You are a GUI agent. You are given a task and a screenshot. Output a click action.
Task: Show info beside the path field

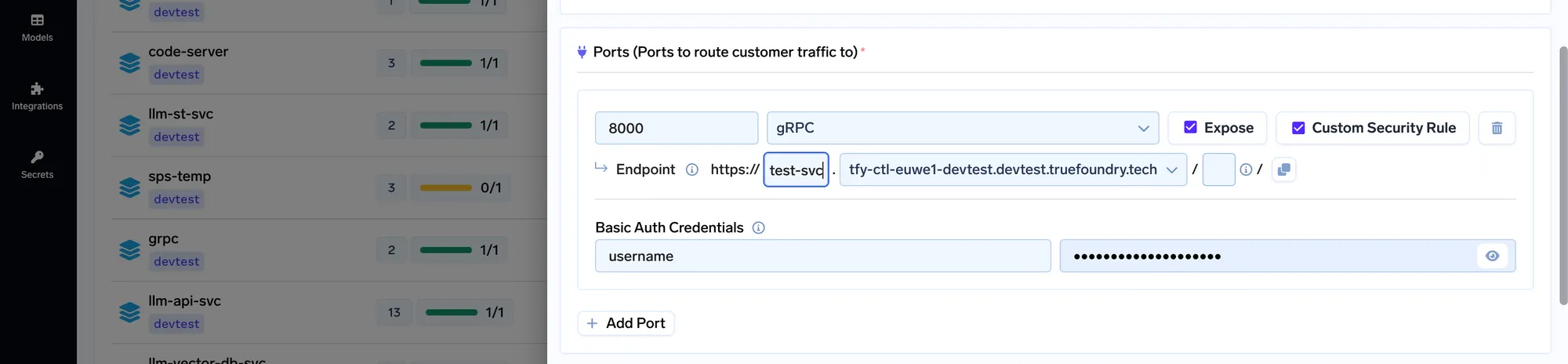(1246, 169)
